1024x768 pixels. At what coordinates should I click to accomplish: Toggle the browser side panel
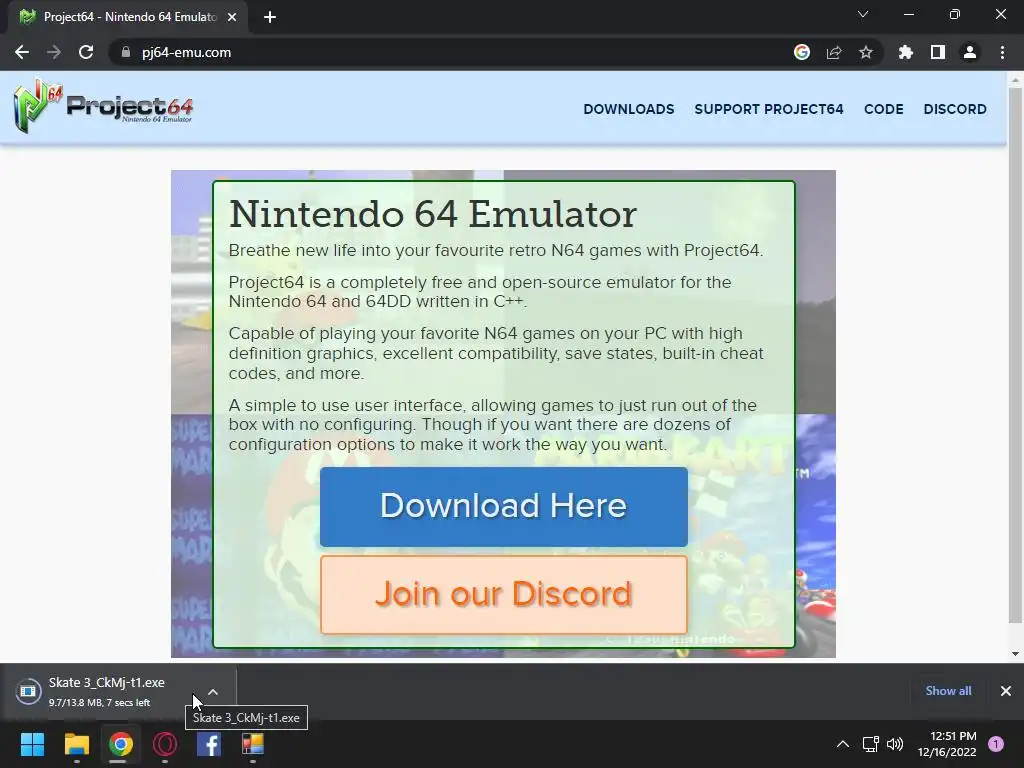click(938, 52)
